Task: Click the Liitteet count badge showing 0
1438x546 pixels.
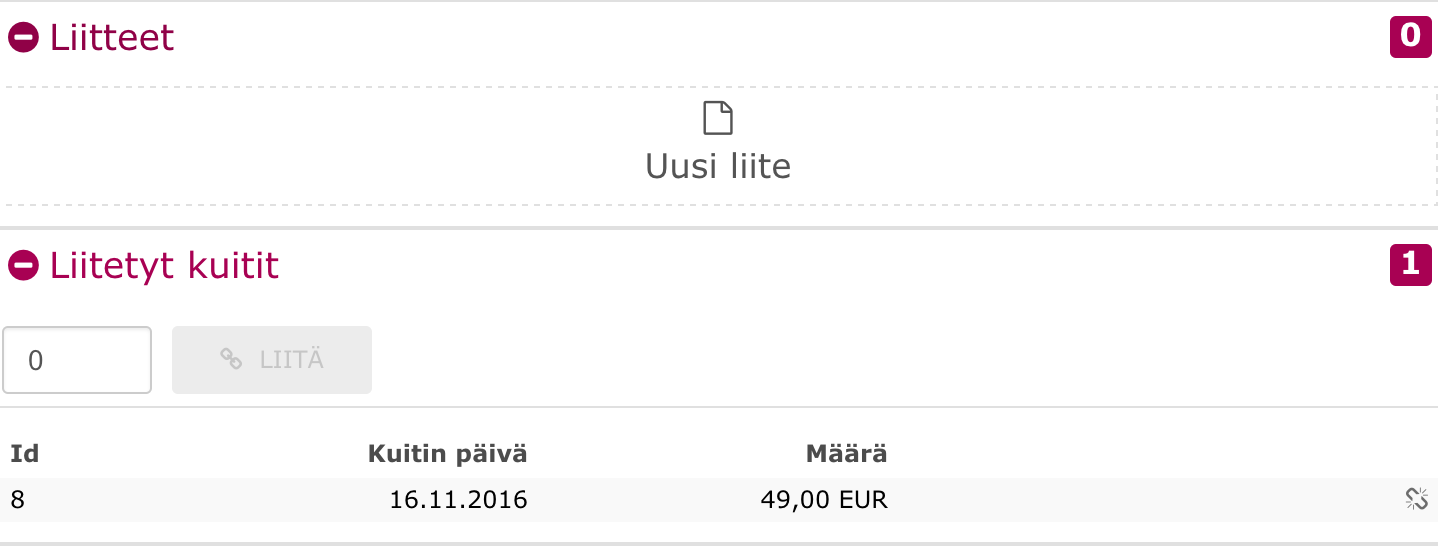Action: pos(1409,36)
